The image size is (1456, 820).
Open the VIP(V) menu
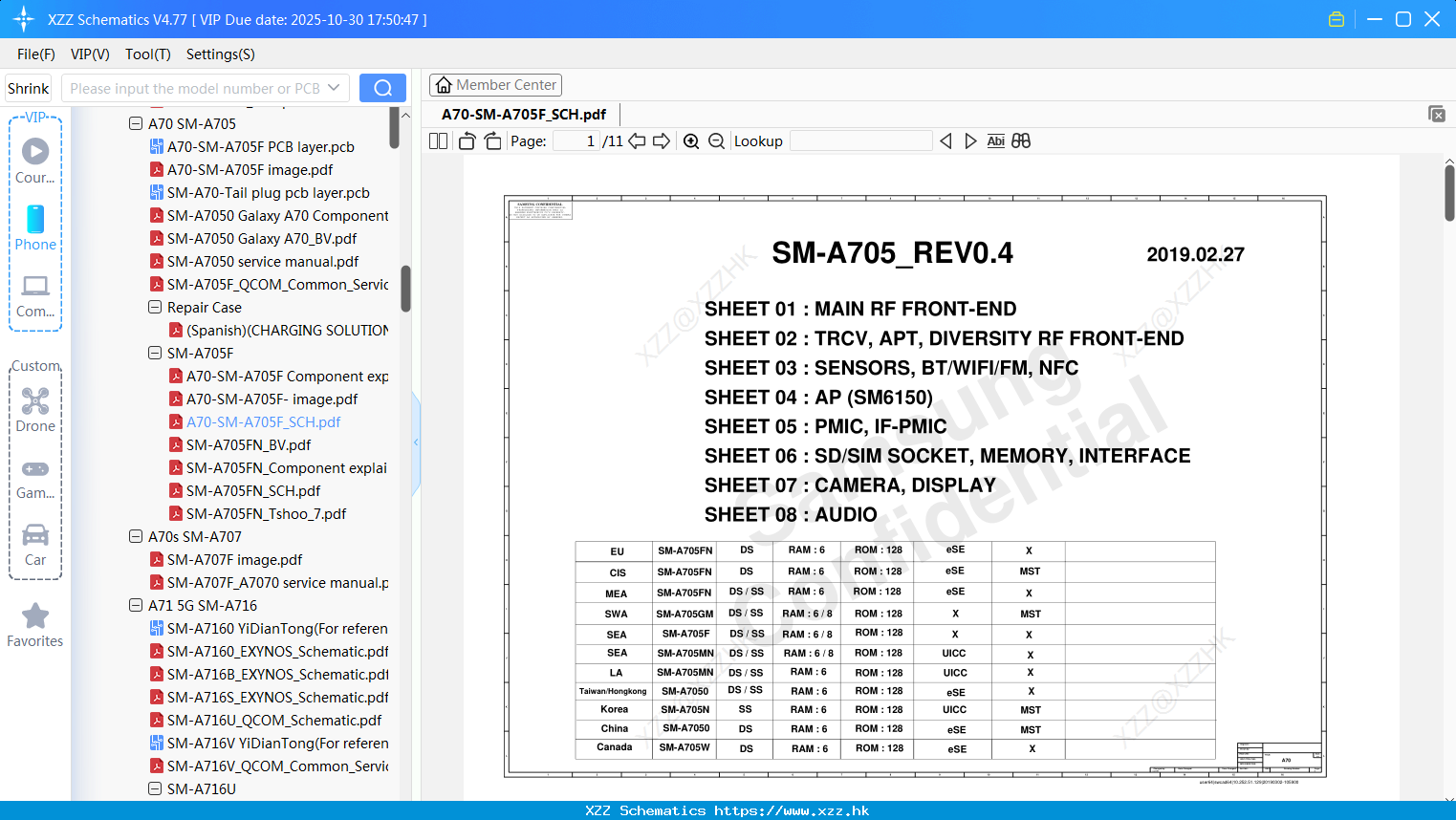click(x=90, y=54)
